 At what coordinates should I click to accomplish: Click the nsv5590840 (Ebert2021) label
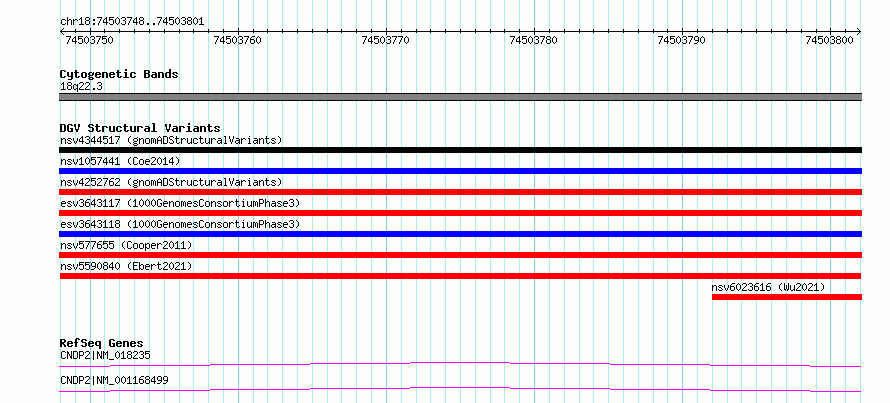coord(126,266)
